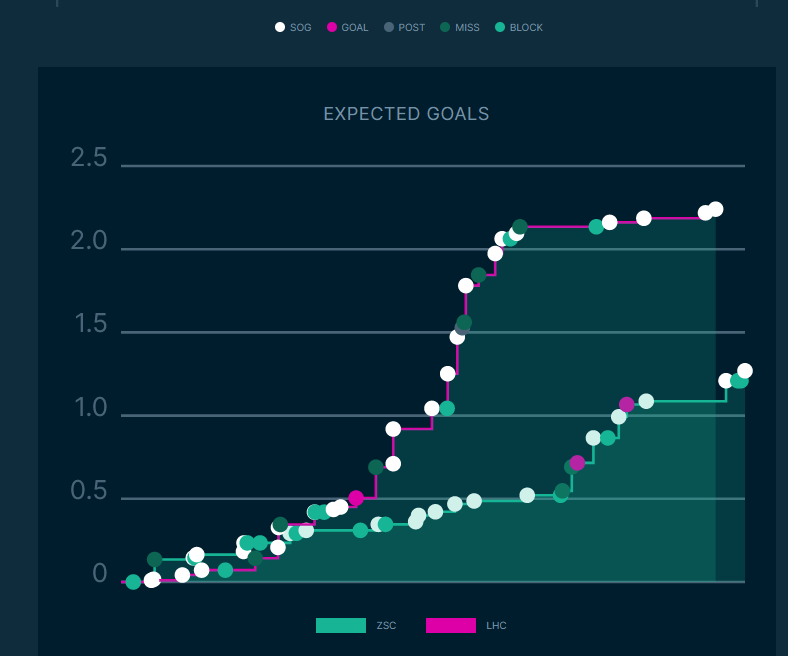Hide the BLOCK series via its label
Viewport: 788px width, 656px height.
[526, 27]
